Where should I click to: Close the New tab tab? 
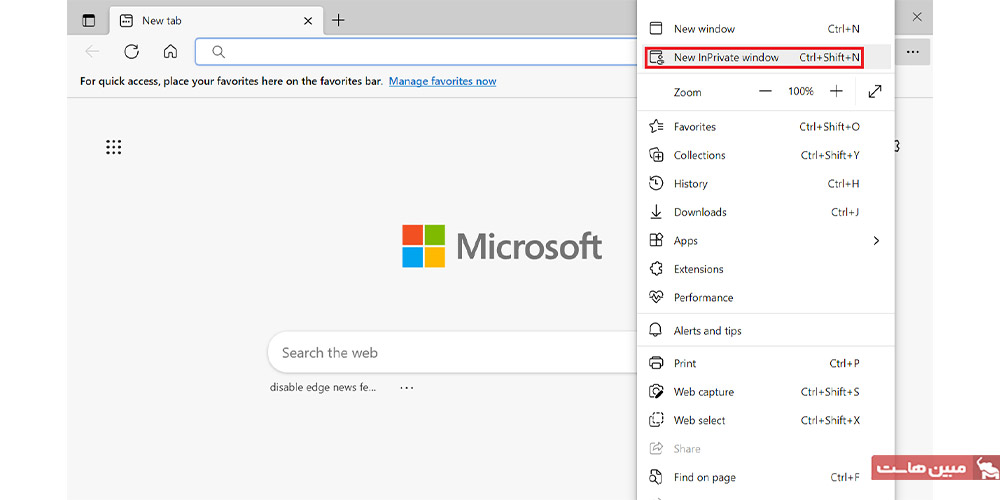pos(307,20)
